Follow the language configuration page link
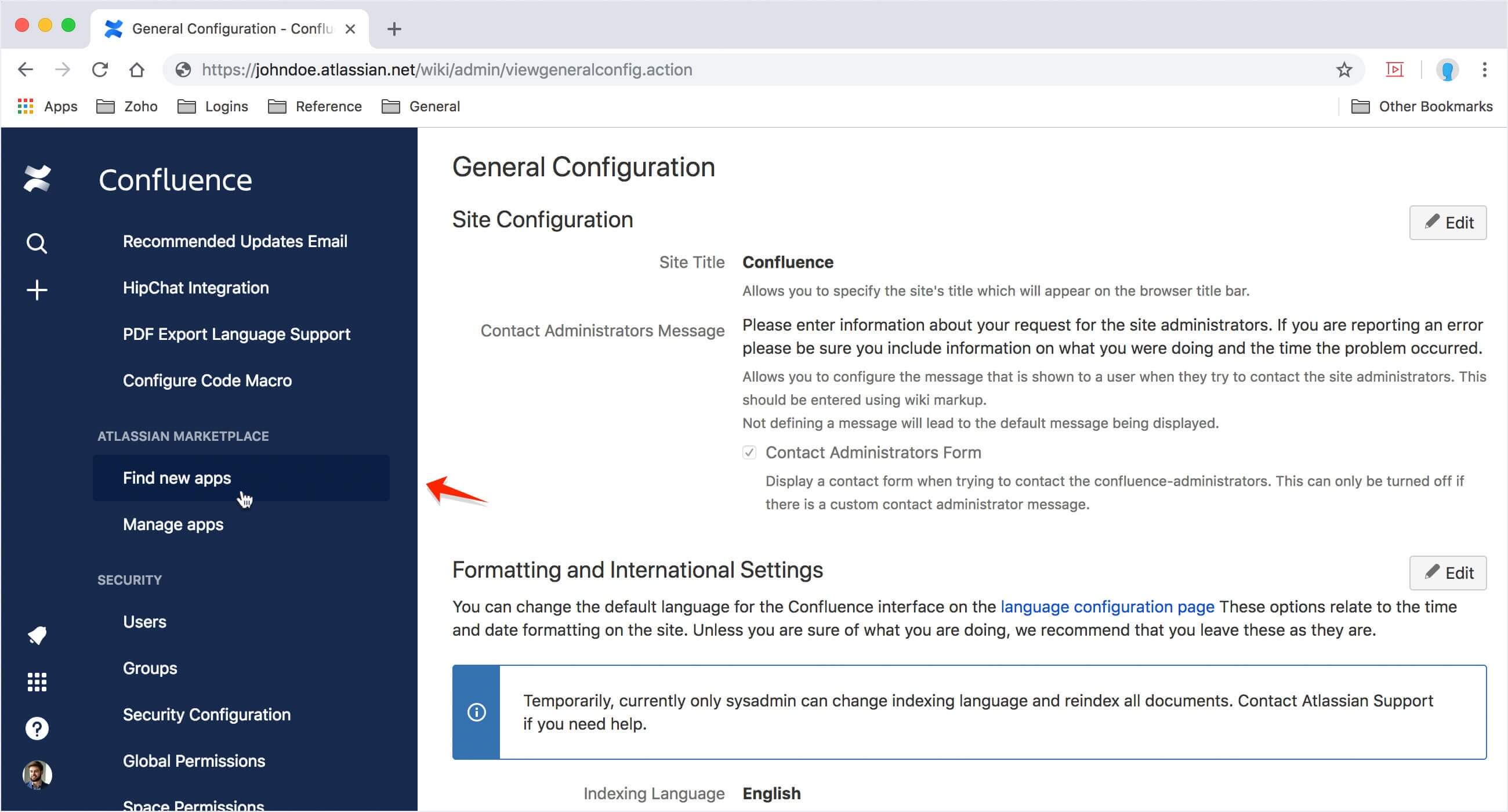Image resolution: width=1508 pixels, height=812 pixels. coord(1107,607)
